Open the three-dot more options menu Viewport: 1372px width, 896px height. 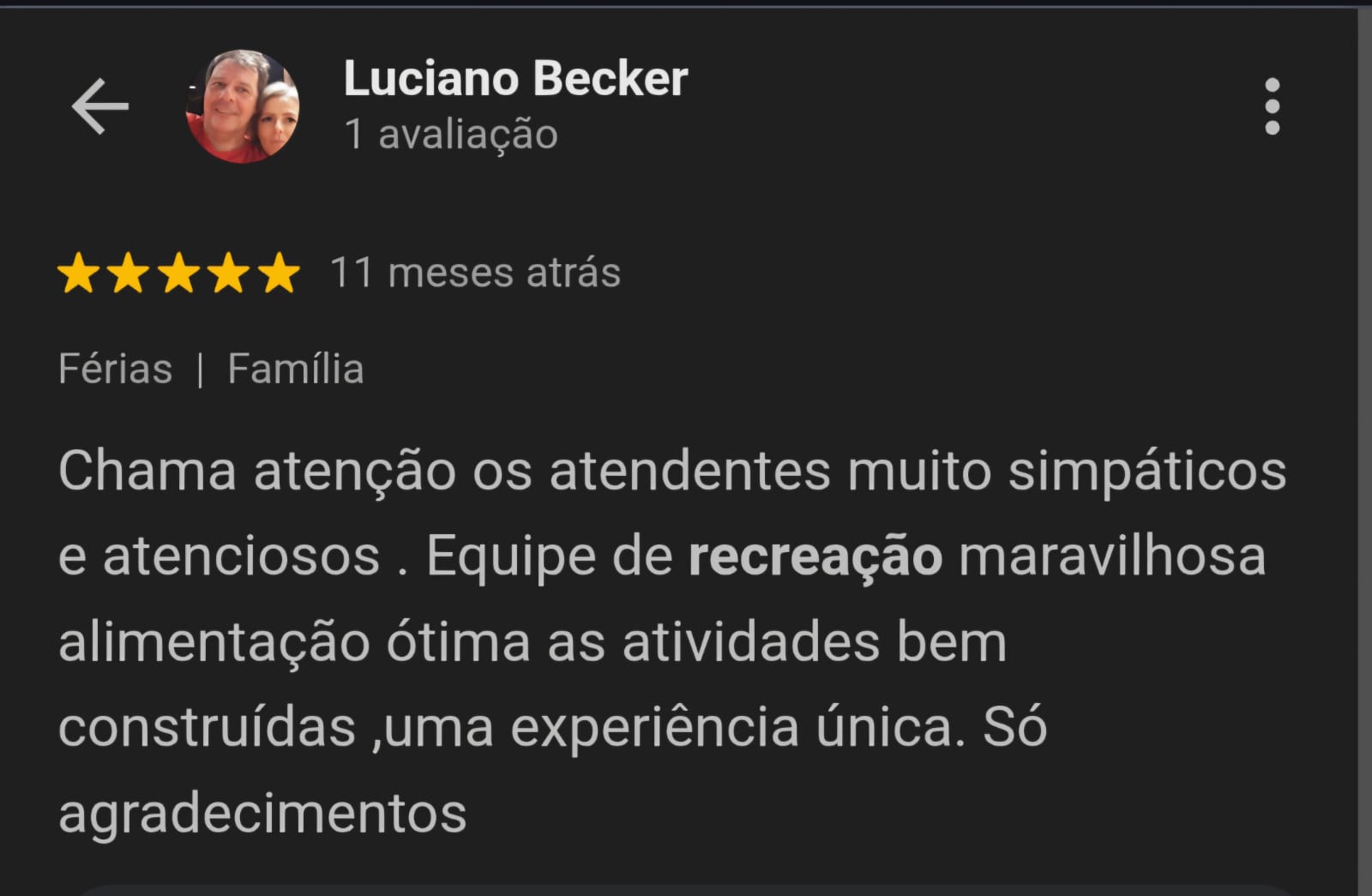(1273, 106)
